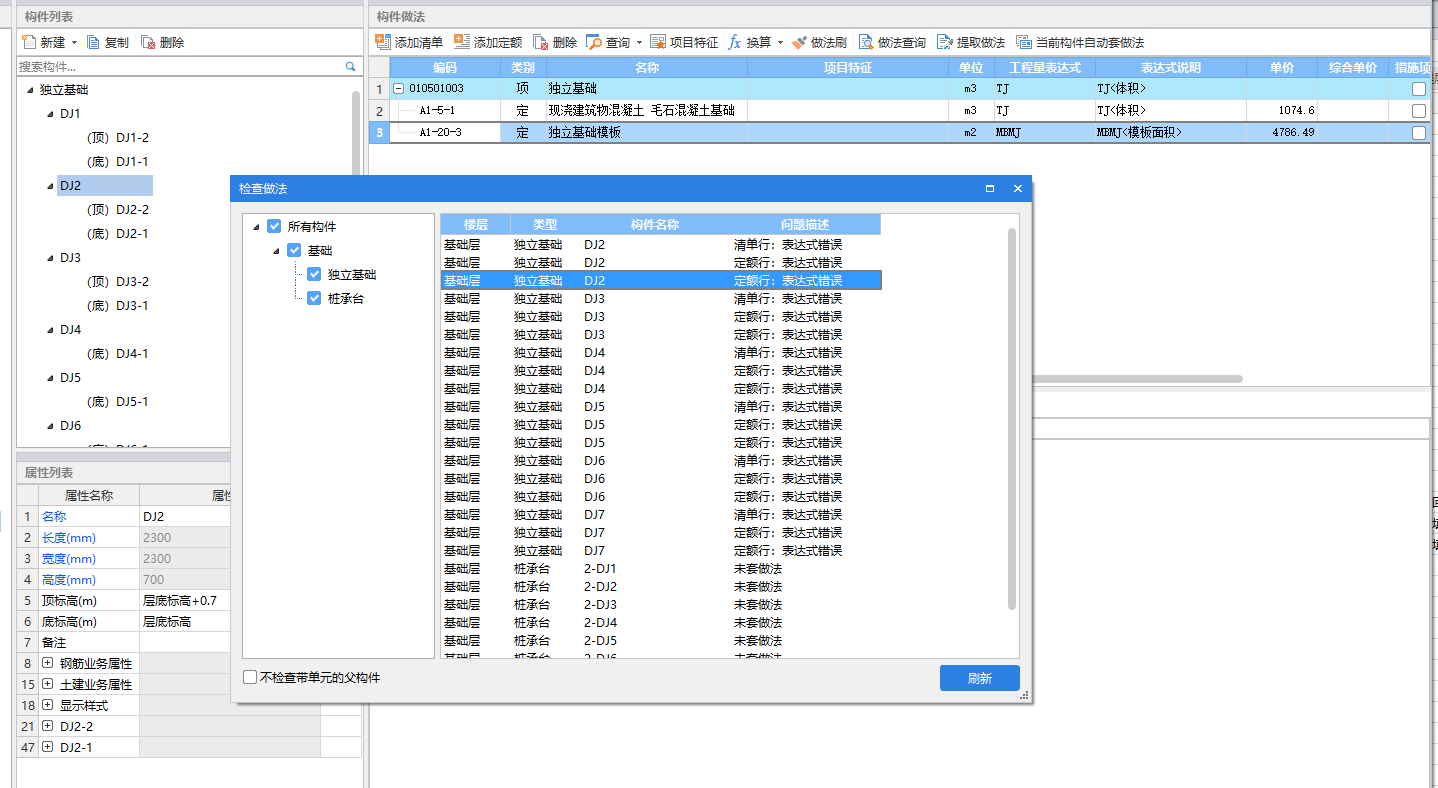Toggle the 基础 checkbox in dialog tree

[294, 250]
